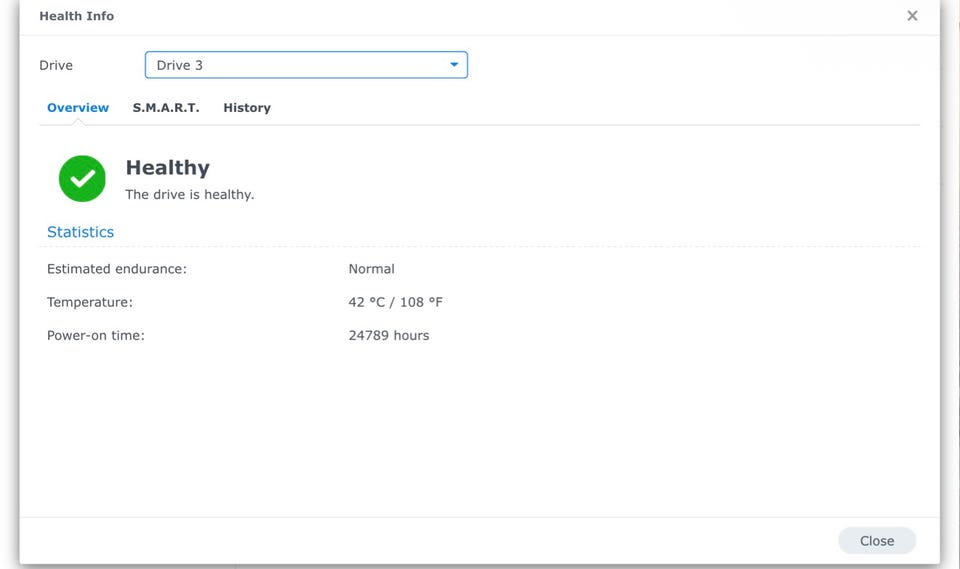Image resolution: width=960 pixels, height=569 pixels.
Task: Select the '24789 hours' value
Action: pyautogui.click(x=389, y=336)
